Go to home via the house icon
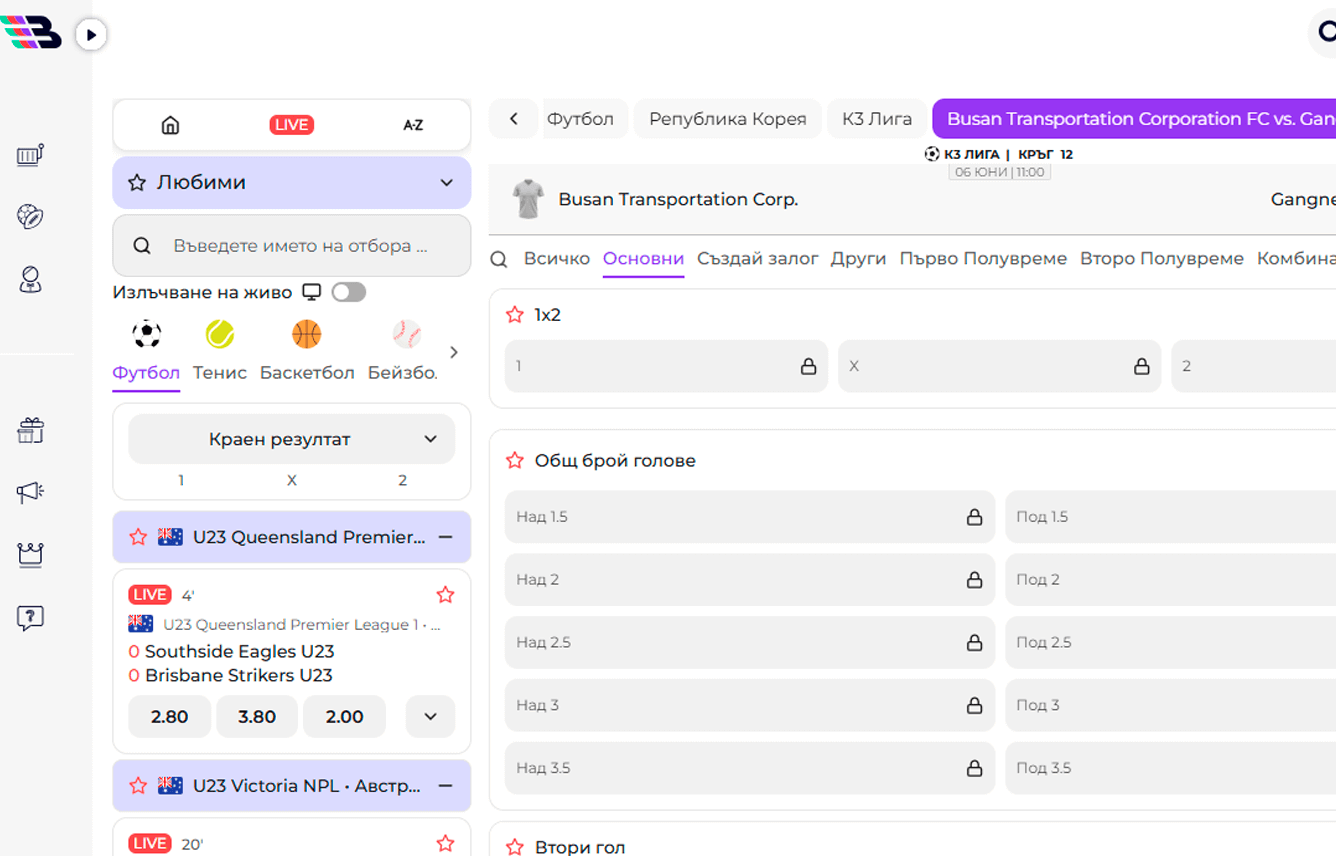 [x=171, y=125]
